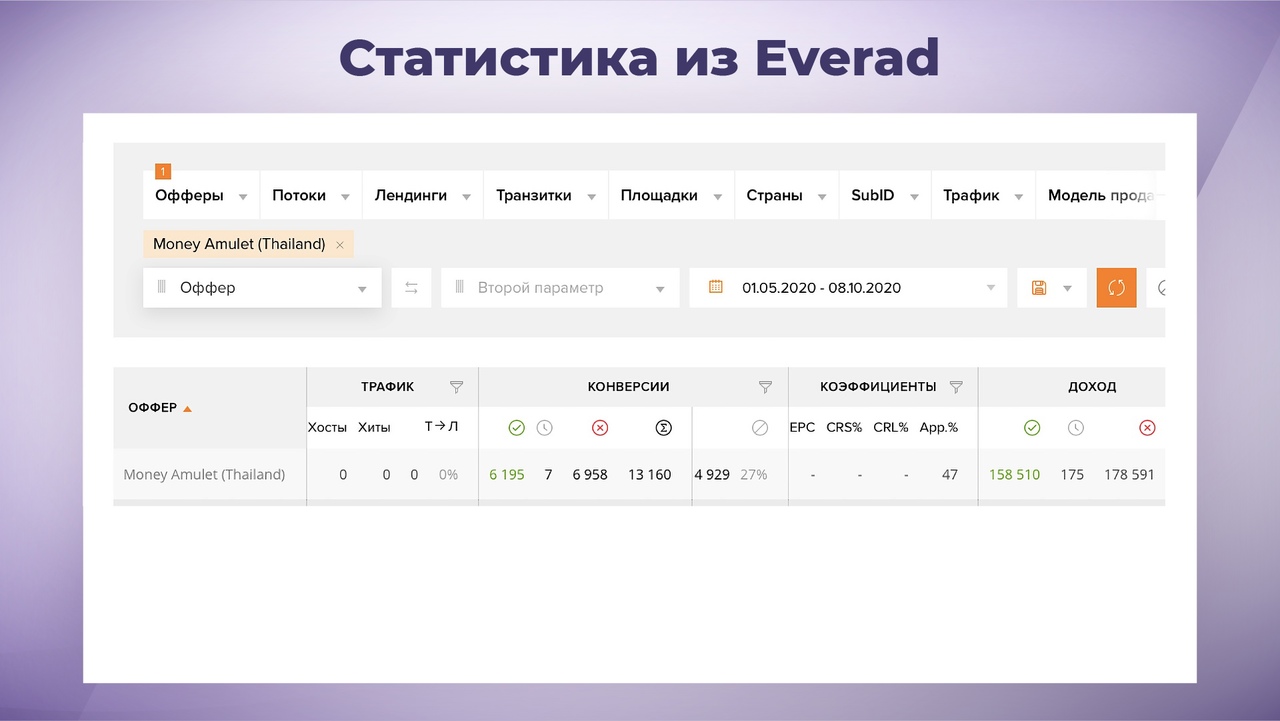
Task: Click the ДОХОД group header
Action: tap(1092, 387)
